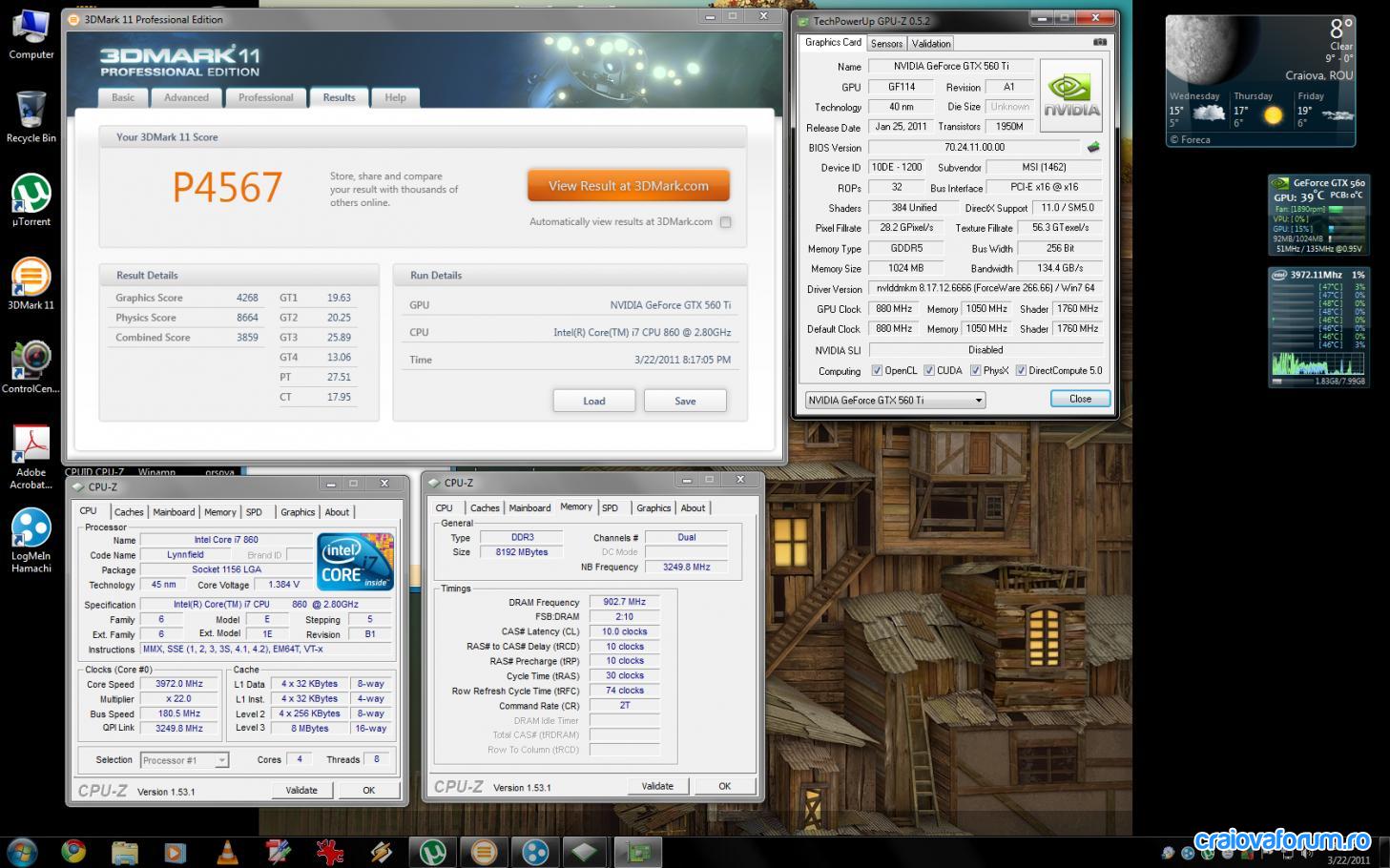
Task: Open the Adobe Acrobat desktop shortcut
Action: (31, 458)
